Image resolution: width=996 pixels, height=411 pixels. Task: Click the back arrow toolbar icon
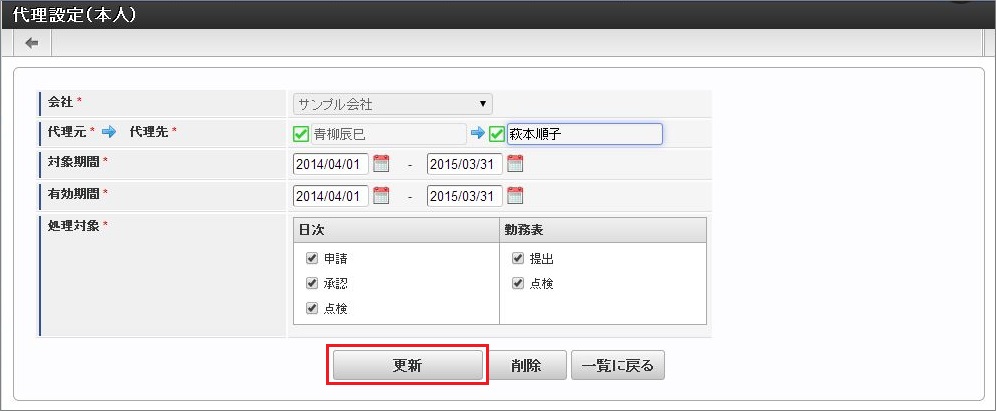click(31, 43)
